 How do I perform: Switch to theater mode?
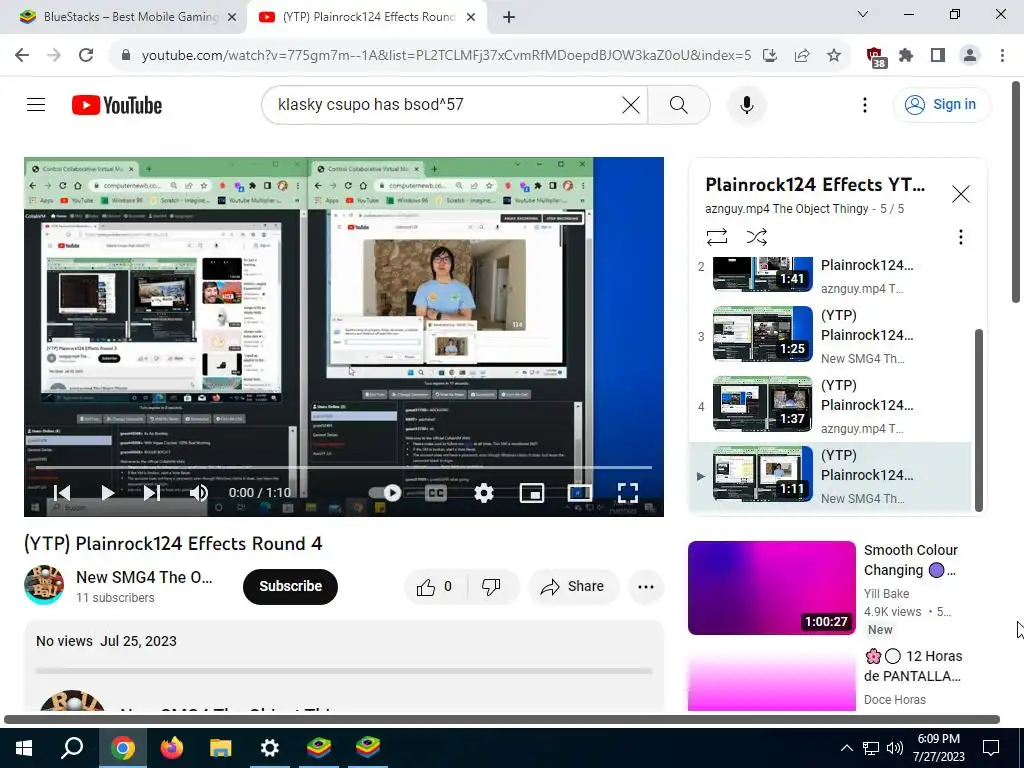pos(579,492)
